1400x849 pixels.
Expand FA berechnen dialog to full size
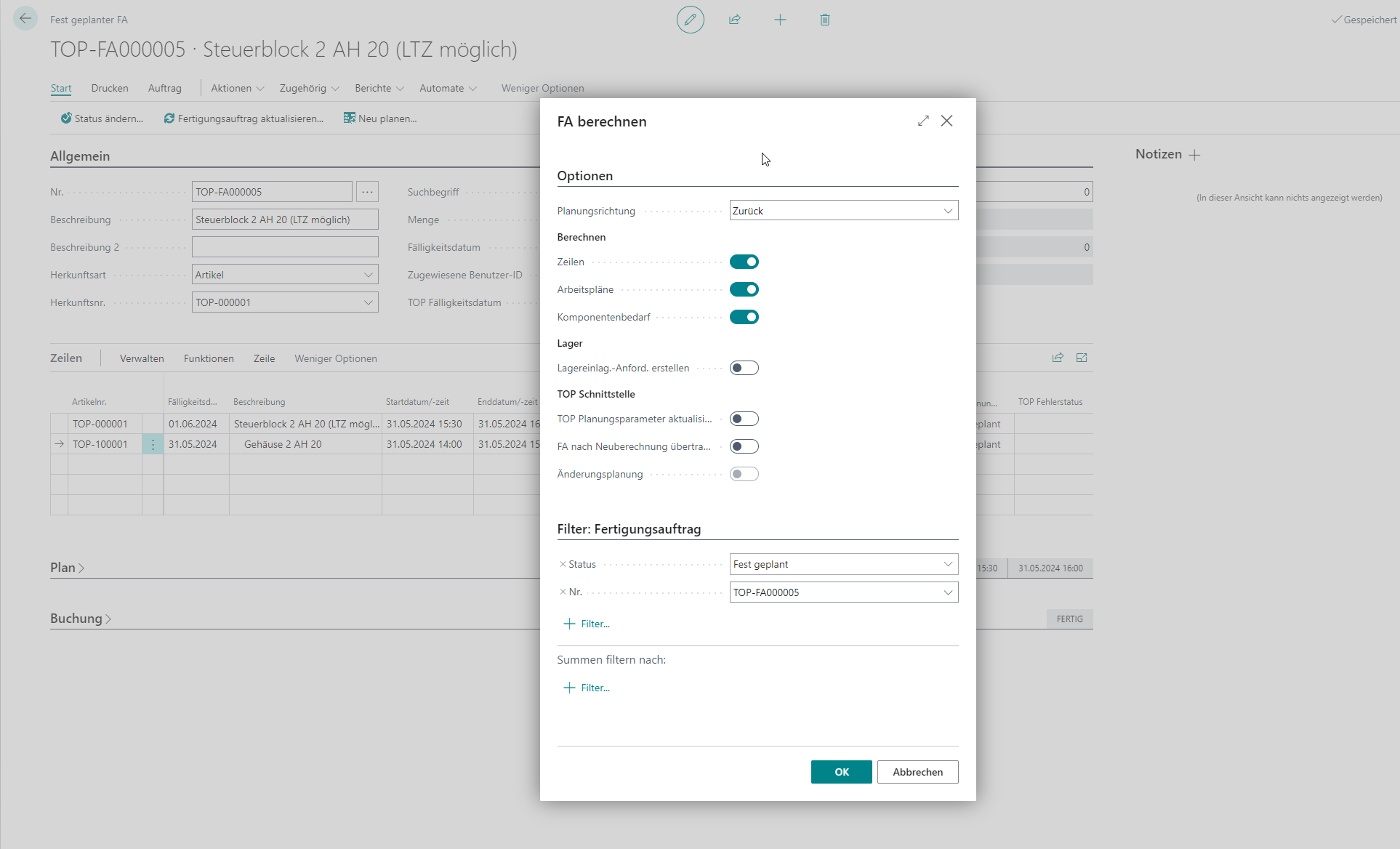point(923,121)
